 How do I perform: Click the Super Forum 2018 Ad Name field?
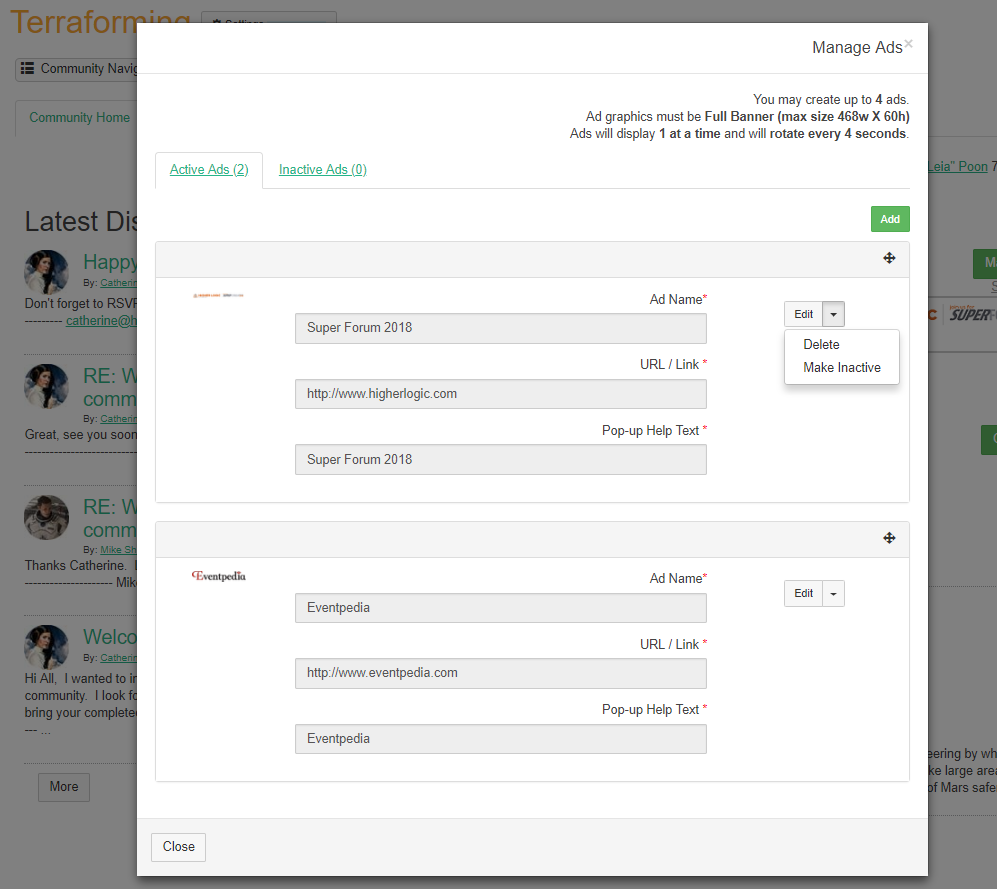(500, 328)
